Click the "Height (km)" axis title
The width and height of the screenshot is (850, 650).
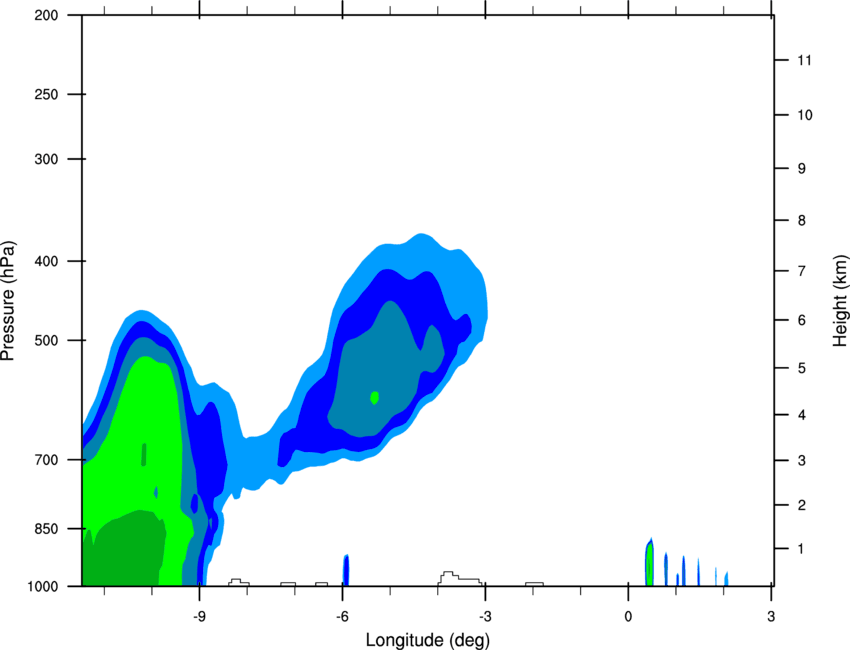click(x=840, y=301)
